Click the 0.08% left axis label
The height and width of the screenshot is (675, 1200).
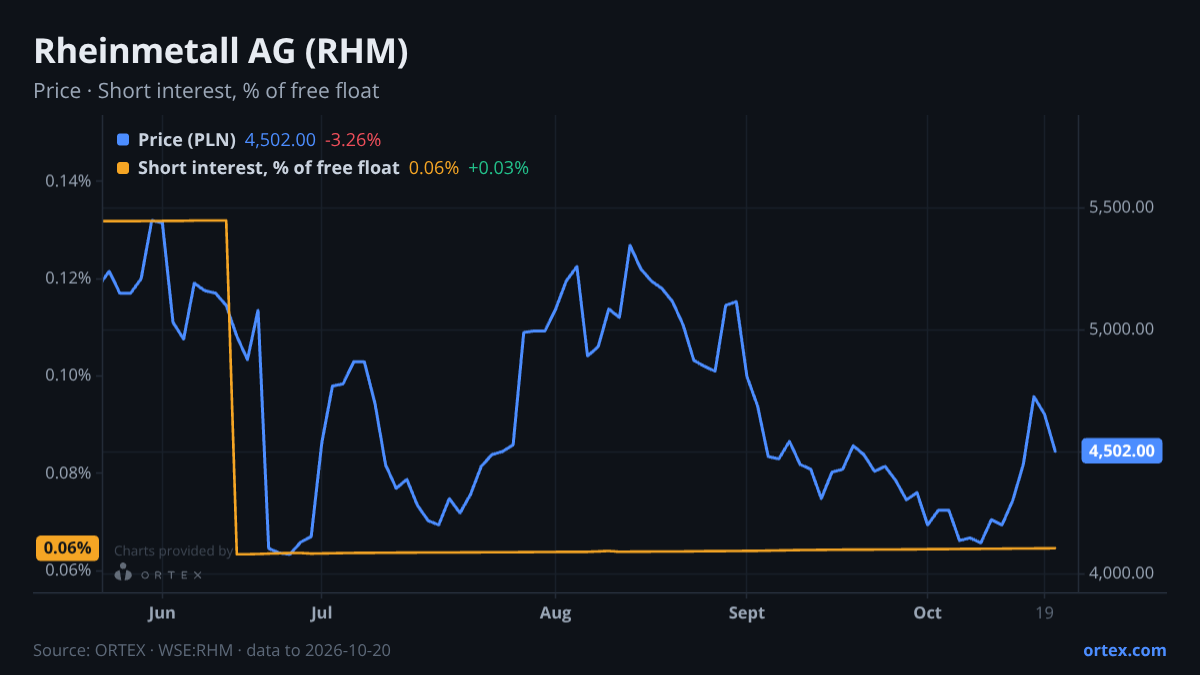tap(69, 473)
